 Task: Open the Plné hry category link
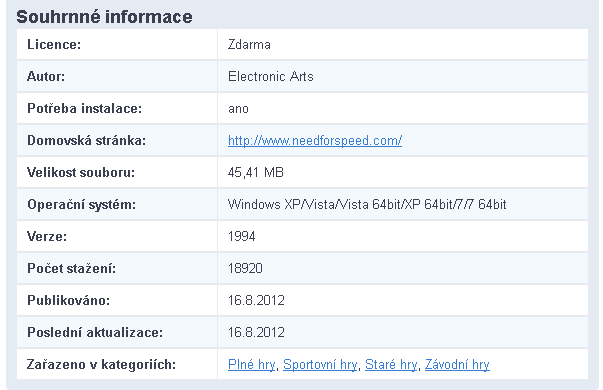[x=252, y=365]
